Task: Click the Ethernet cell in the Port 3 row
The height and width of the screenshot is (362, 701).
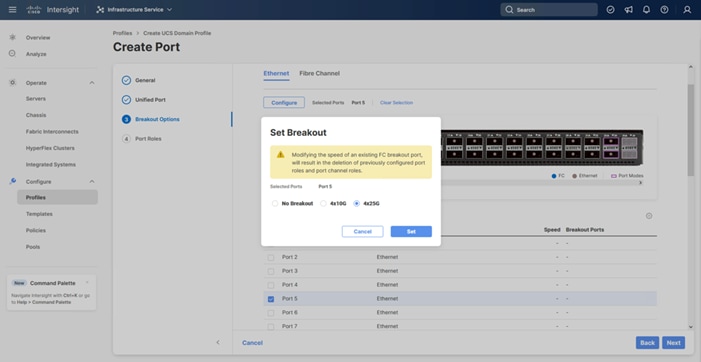Action: [387, 271]
